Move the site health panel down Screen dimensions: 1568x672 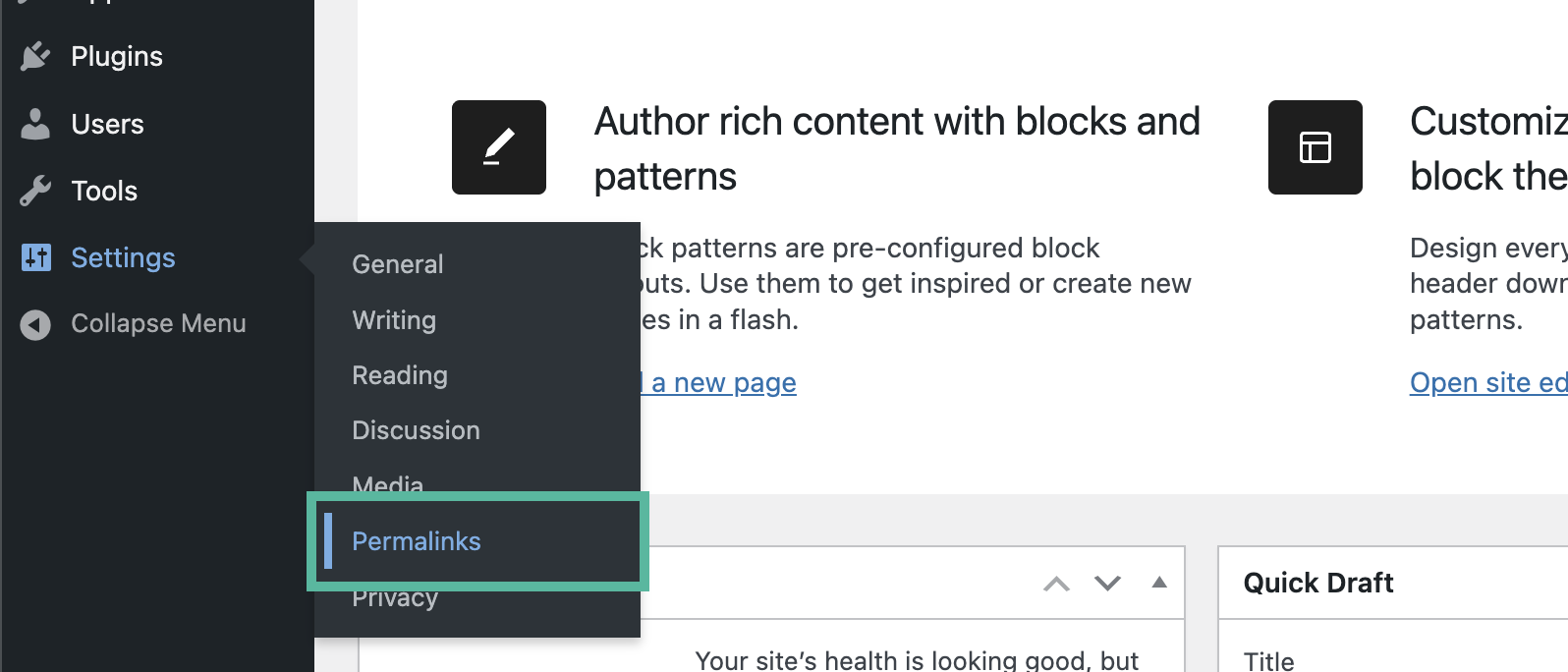pyautogui.click(x=1107, y=584)
